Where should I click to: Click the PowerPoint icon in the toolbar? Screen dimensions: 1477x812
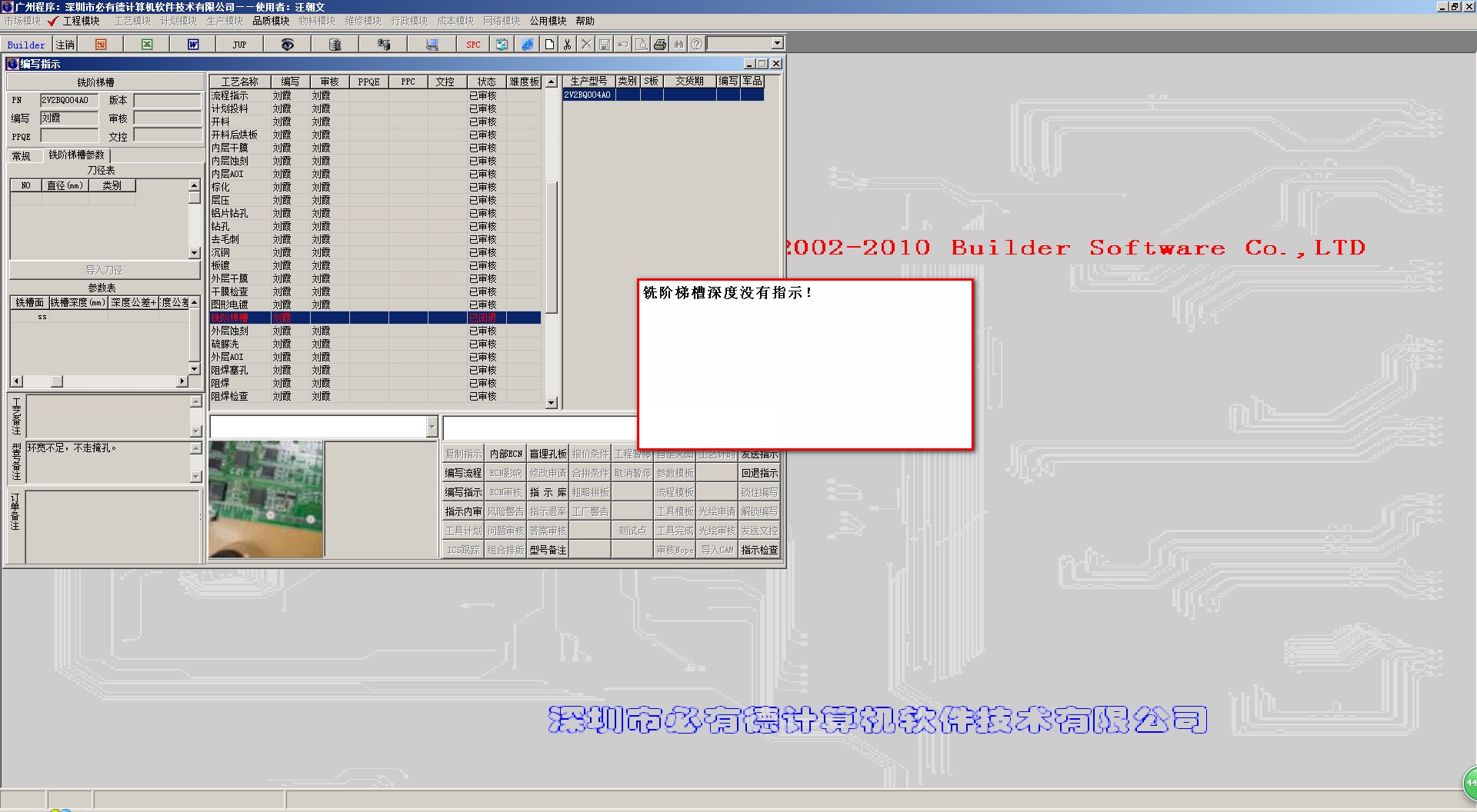coord(101,45)
